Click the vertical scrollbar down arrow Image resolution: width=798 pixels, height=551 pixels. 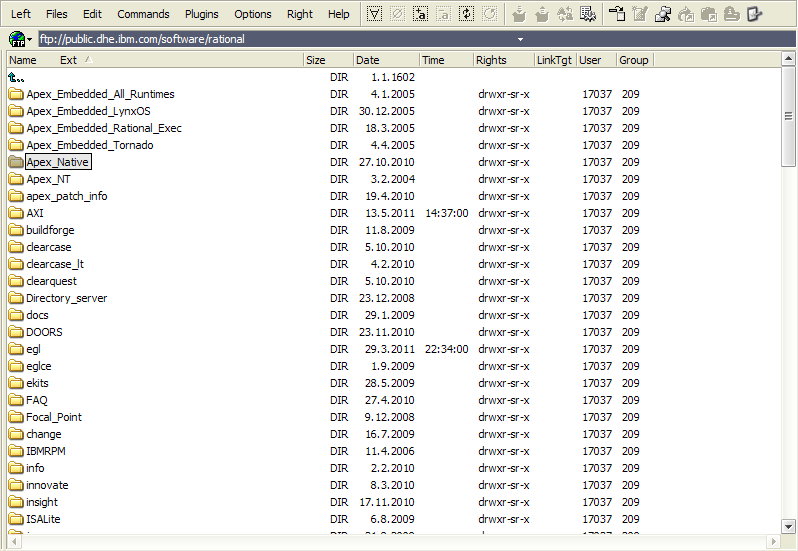coord(788,527)
